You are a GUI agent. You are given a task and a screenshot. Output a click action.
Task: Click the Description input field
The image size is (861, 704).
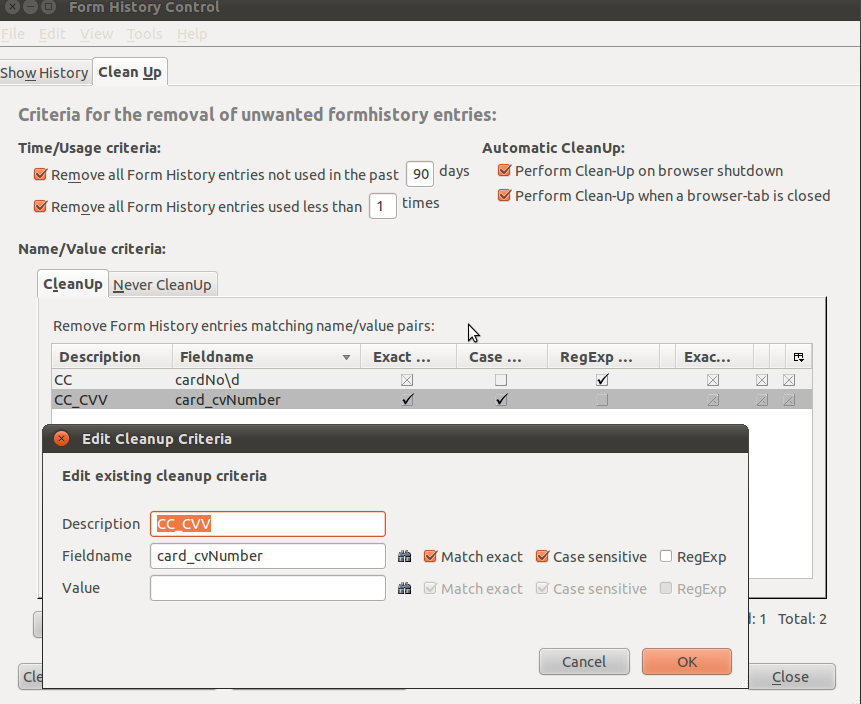pos(268,524)
